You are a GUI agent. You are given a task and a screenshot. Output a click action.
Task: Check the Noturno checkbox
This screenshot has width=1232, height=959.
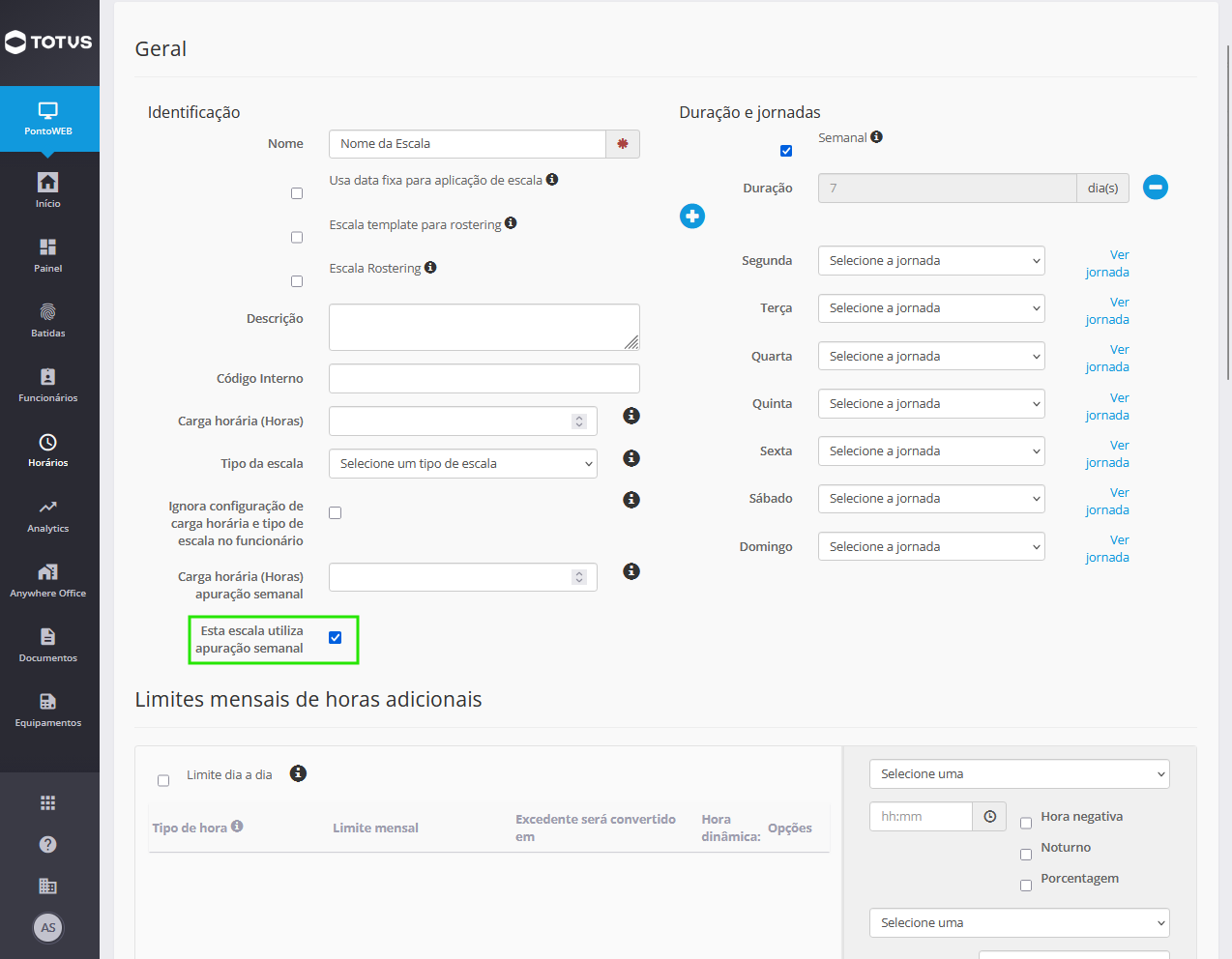coord(1026,855)
